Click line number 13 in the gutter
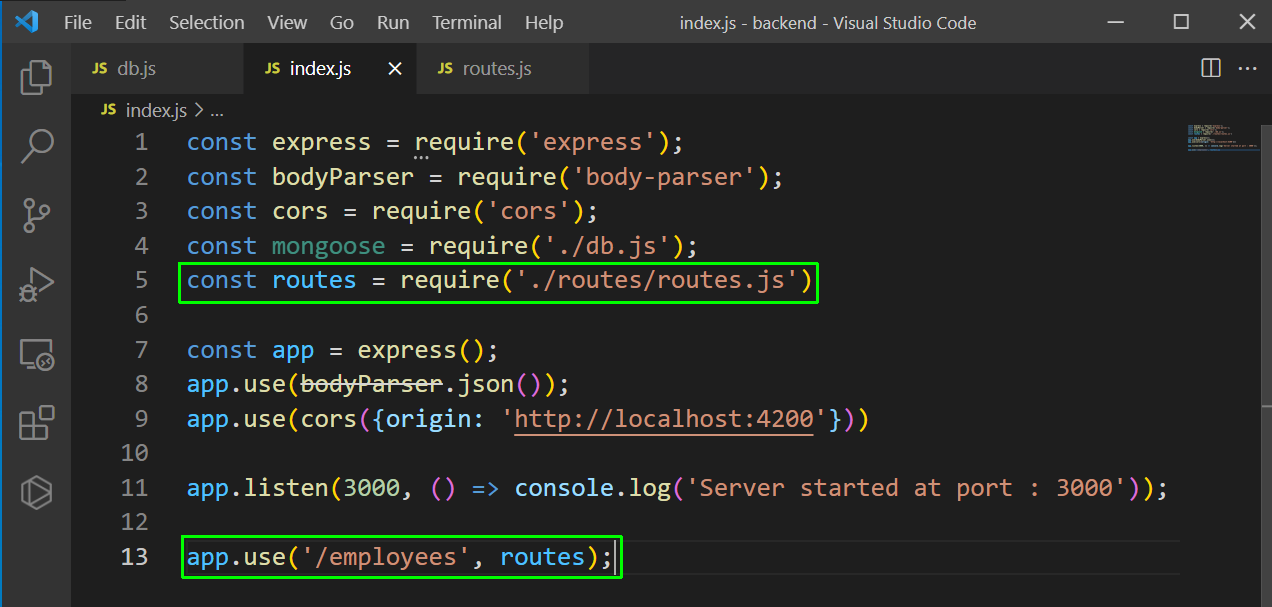Screen dimensions: 1272x607 134,557
